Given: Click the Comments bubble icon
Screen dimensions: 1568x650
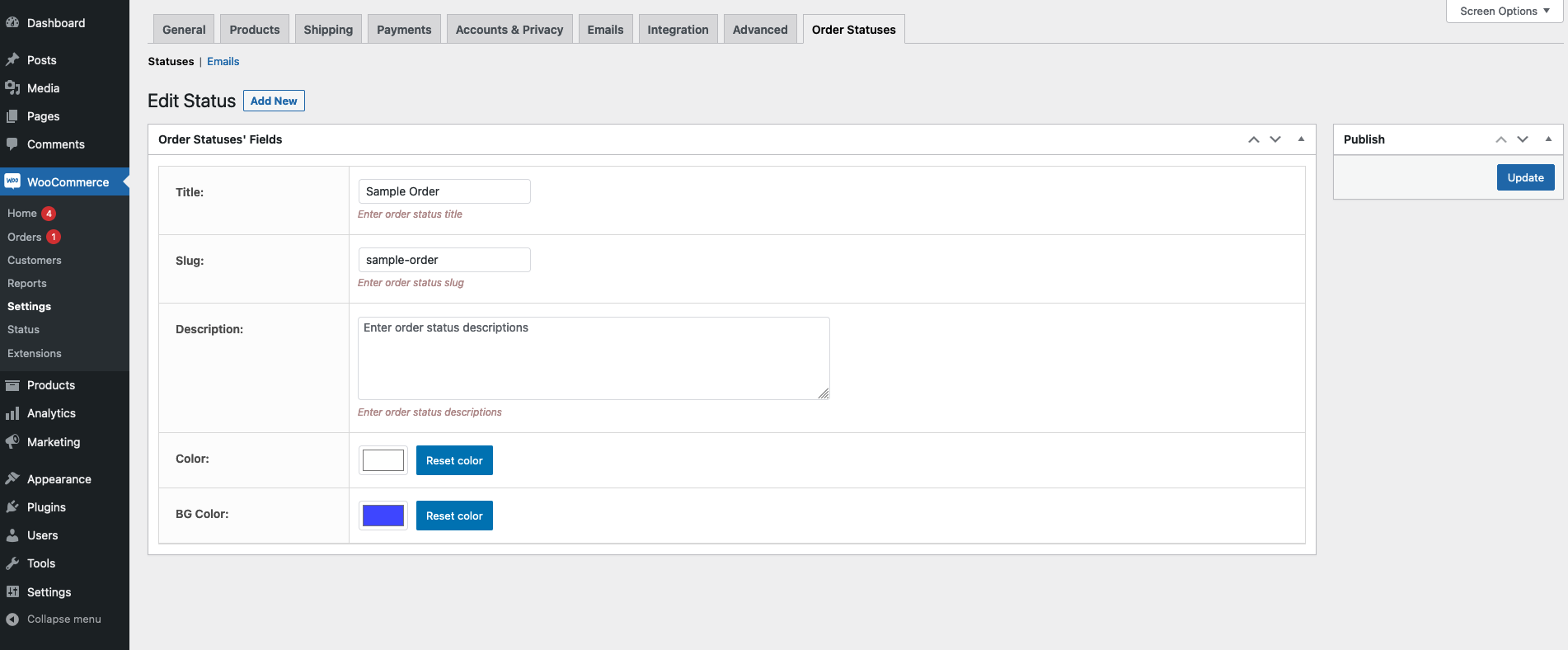Looking at the screenshot, I should click(12, 144).
